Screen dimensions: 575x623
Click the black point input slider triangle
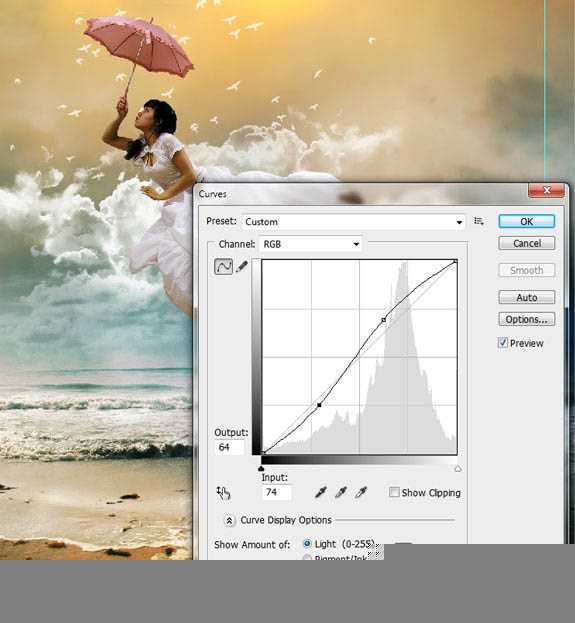(x=261, y=469)
